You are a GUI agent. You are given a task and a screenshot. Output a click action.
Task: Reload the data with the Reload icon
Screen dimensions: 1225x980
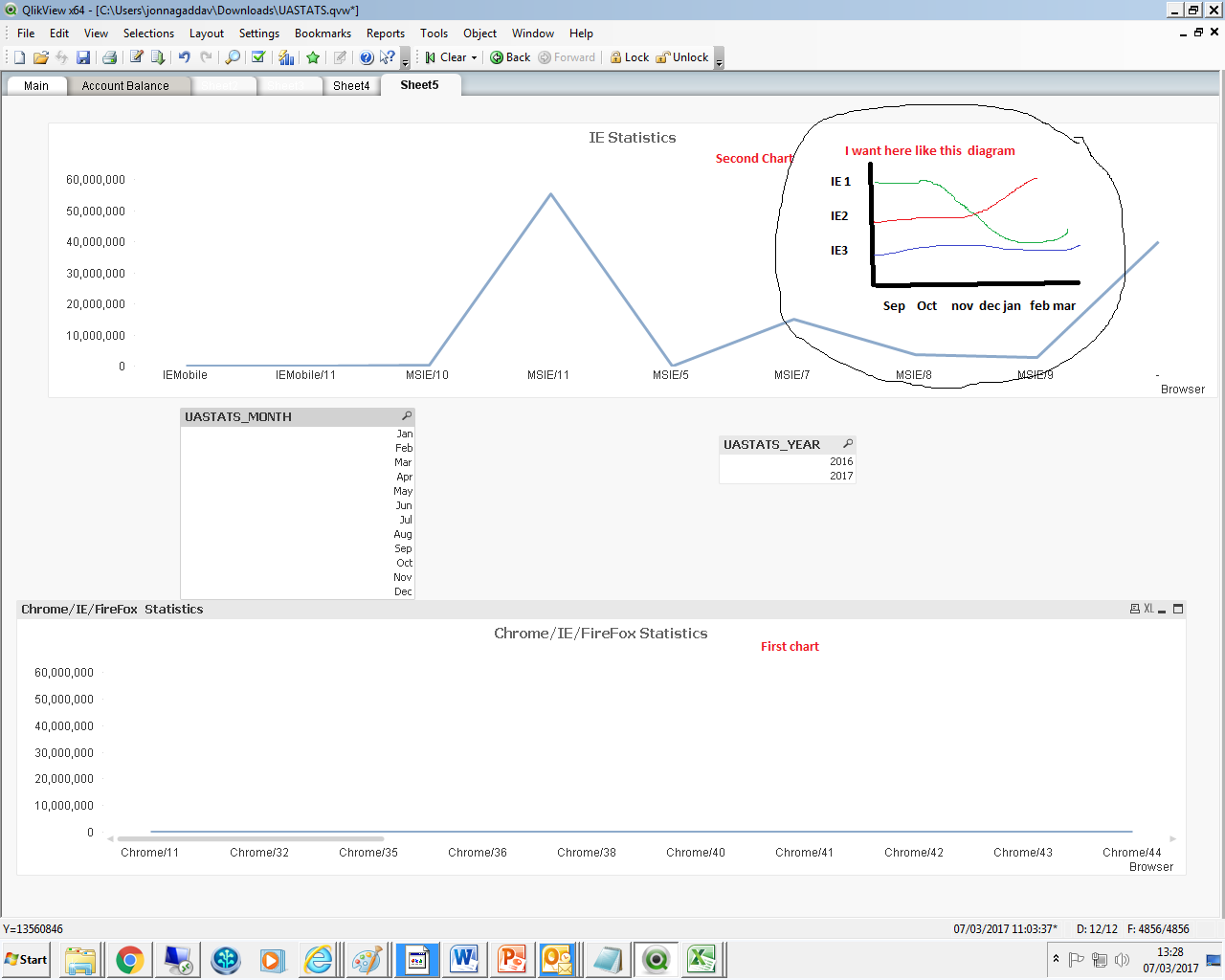click(x=158, y=57)
